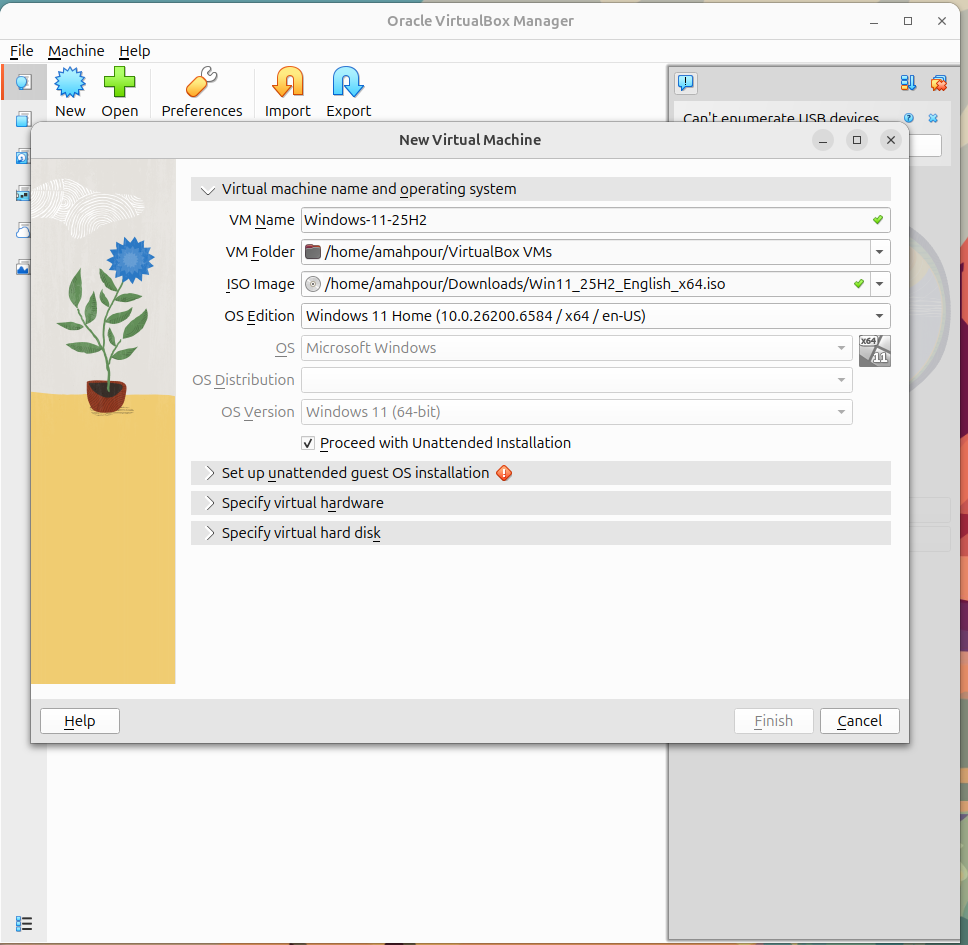Screen dimensions: 968x945
Task: Open the Network manager sidebar icon
Action: click(x=23, y=193)
